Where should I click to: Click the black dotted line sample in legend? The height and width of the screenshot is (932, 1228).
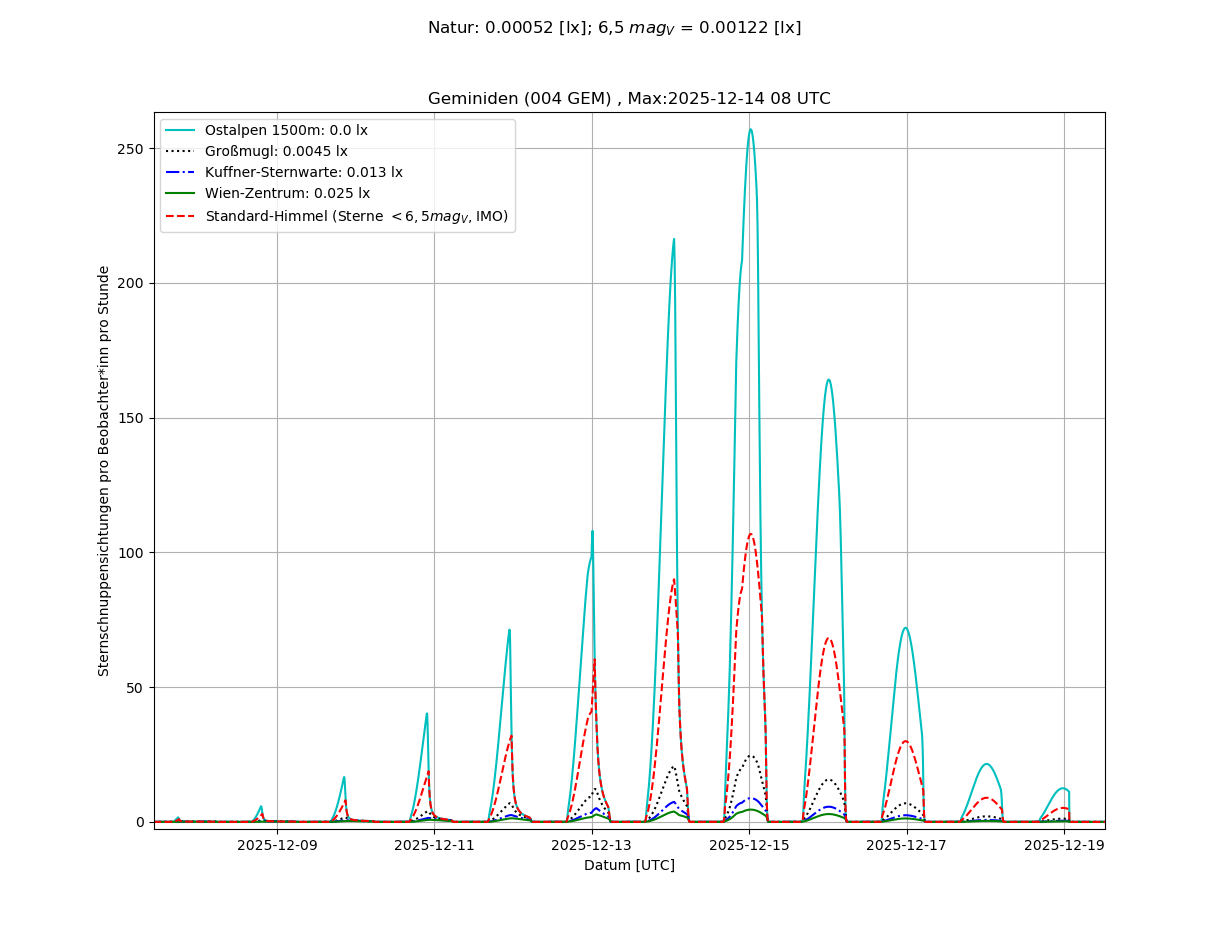[x=181, y=152]
